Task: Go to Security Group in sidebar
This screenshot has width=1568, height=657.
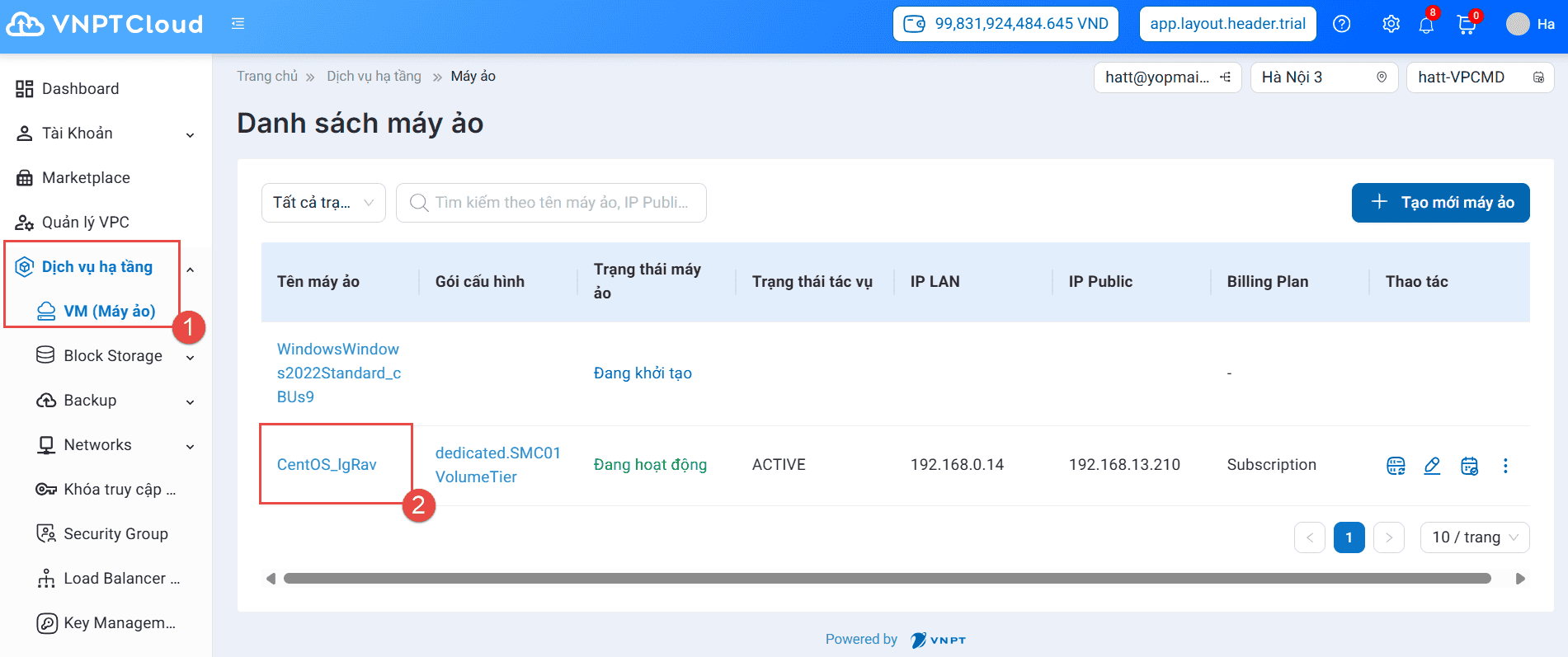Action: pyautogui.click(x=115, y=534)
